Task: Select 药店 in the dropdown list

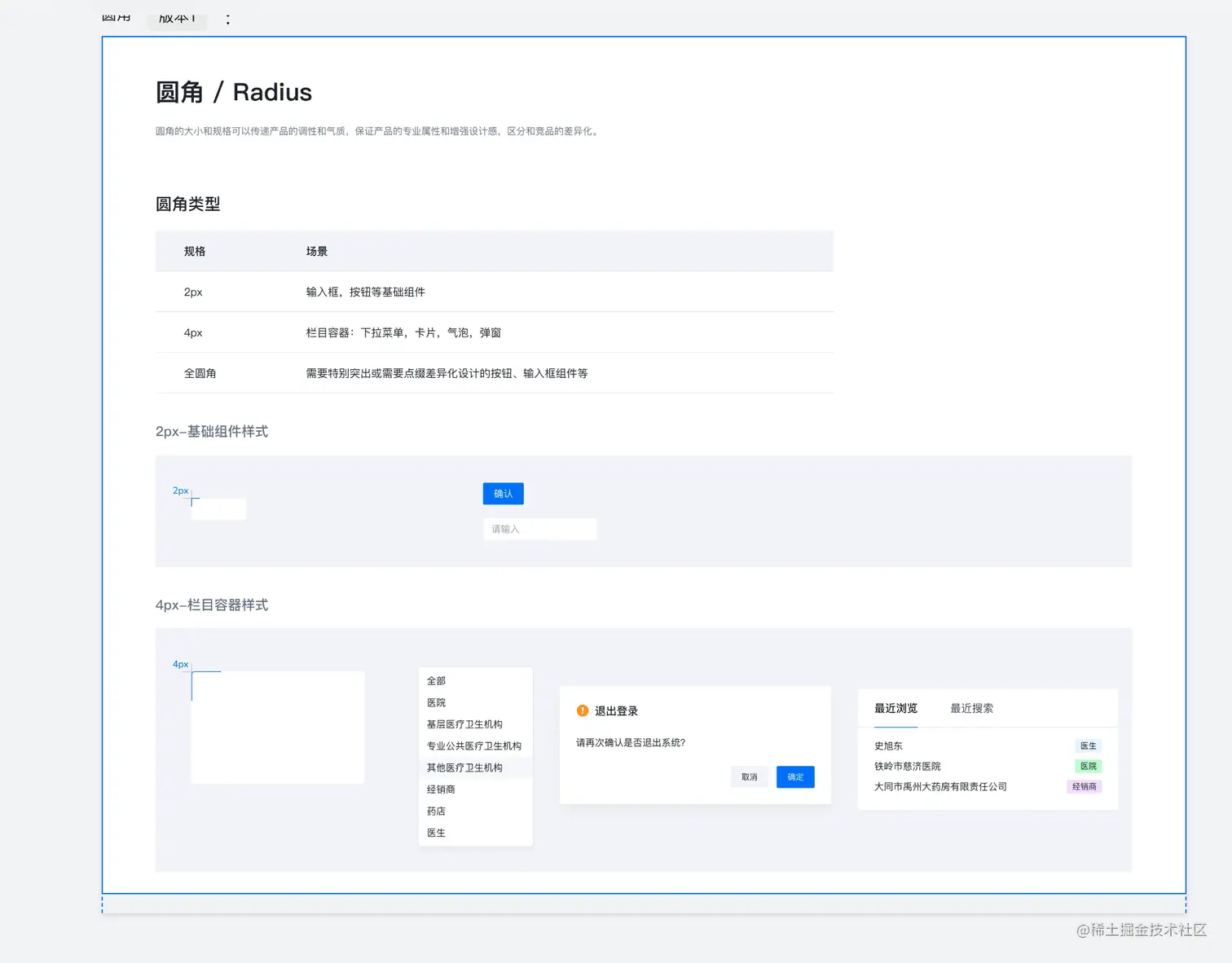Action: point(475,811)
